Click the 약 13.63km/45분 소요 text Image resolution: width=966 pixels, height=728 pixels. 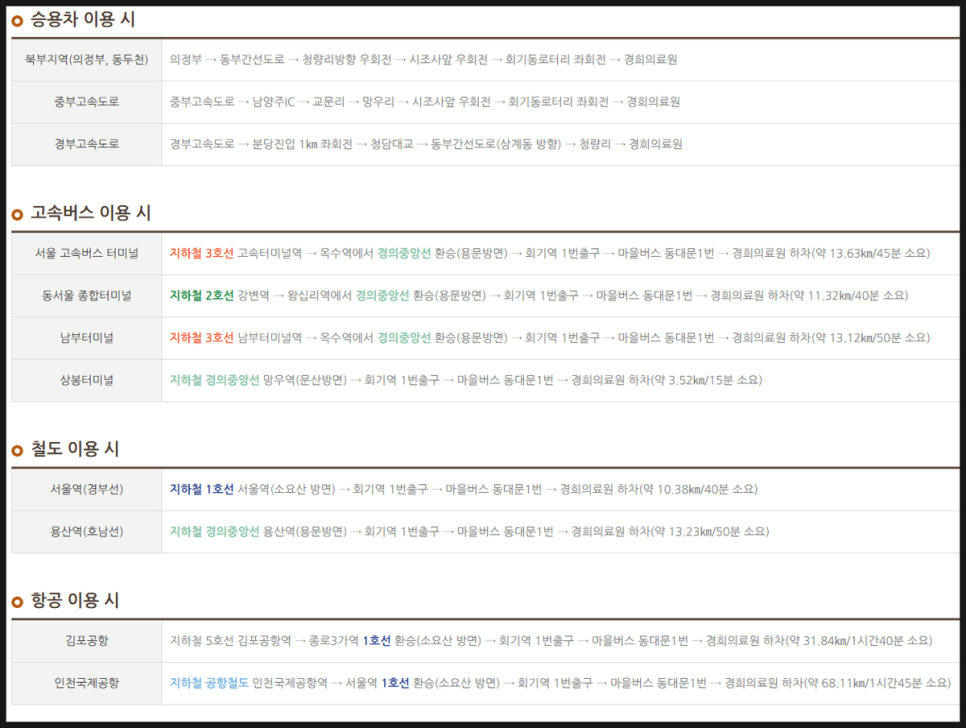coord(871,253)
